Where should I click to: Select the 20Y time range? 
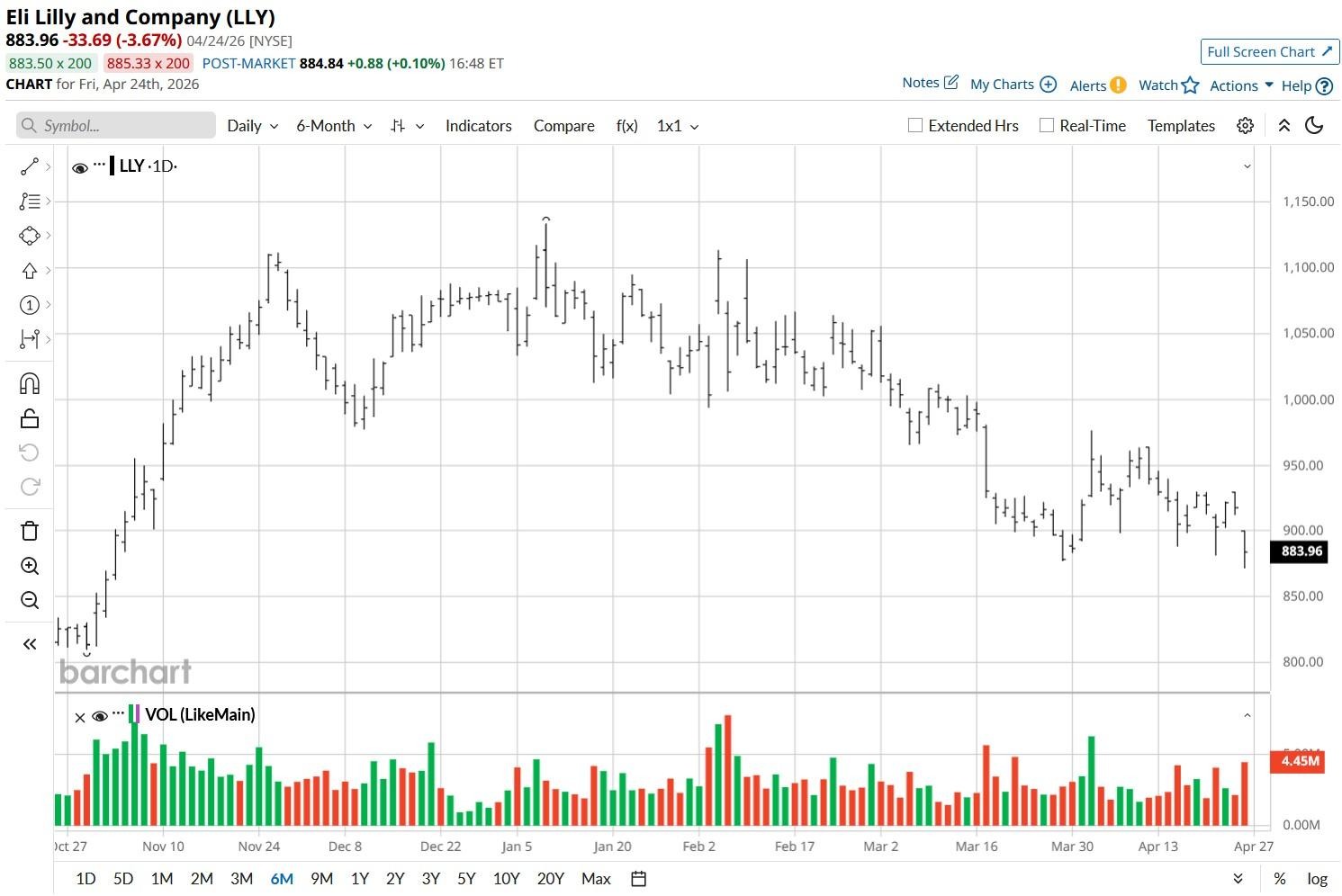[x=550, y=879]
